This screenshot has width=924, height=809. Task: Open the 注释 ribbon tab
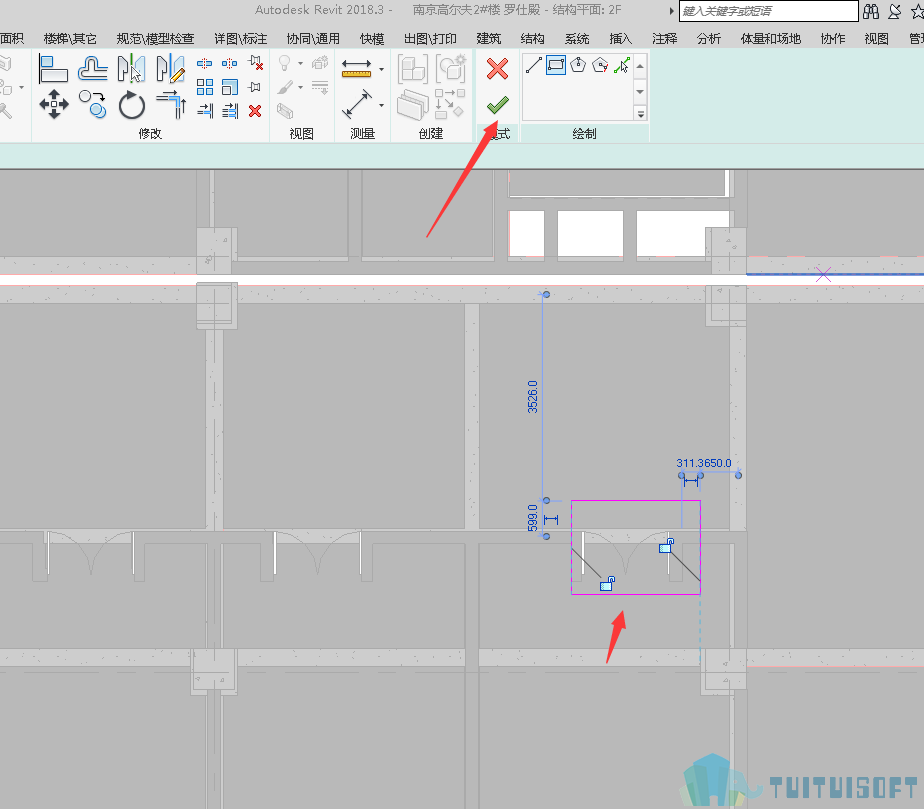(665, 39)
